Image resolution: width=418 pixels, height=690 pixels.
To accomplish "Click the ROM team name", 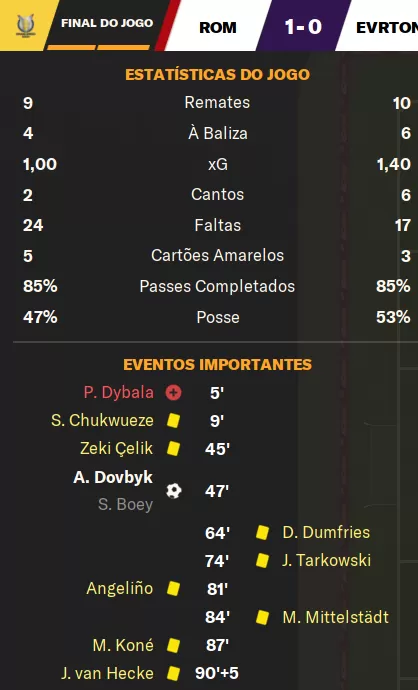I will [x=218, y=28].
